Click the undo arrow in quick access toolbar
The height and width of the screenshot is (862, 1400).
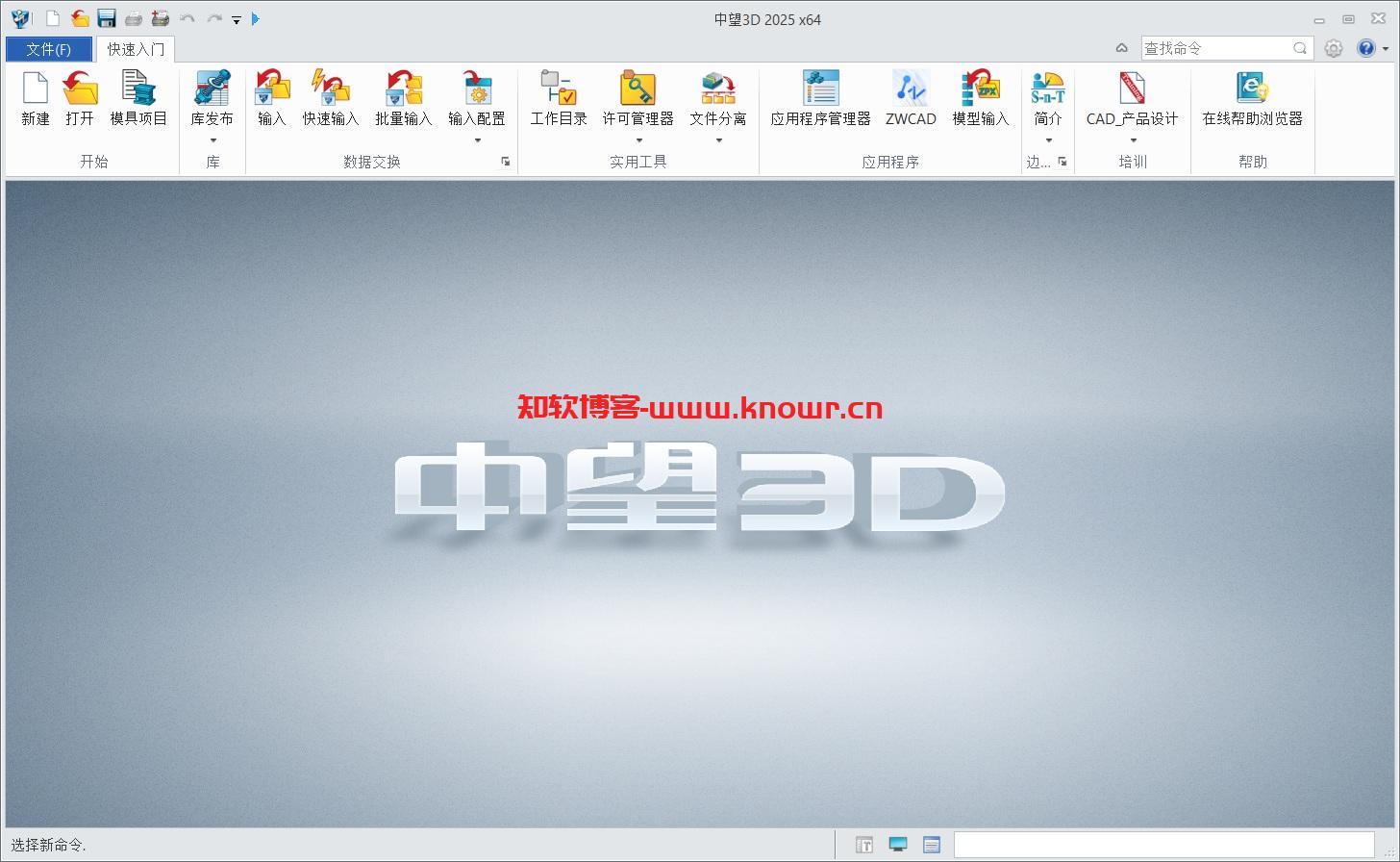point(187,18)
